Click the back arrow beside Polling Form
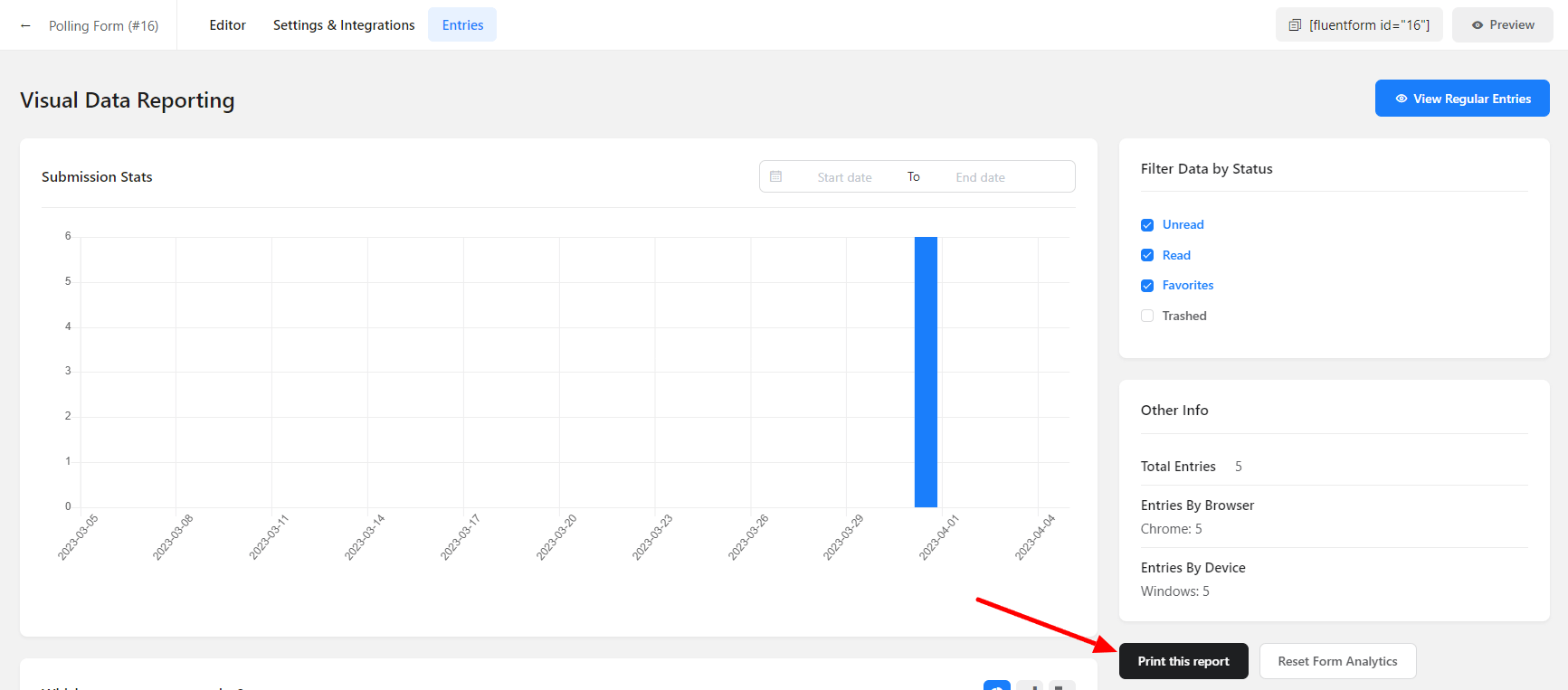This screenshot has height=690, width=1568. [25, 26]
